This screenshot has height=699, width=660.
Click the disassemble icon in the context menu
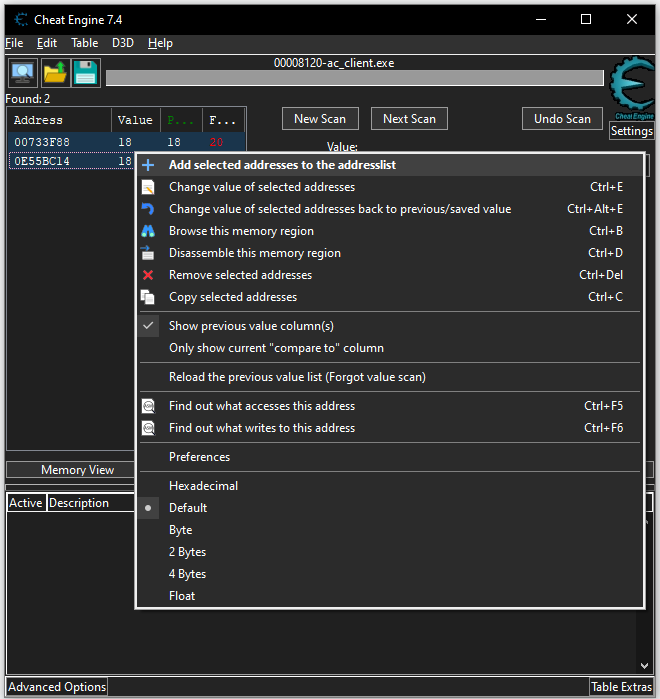click(148, 253)
